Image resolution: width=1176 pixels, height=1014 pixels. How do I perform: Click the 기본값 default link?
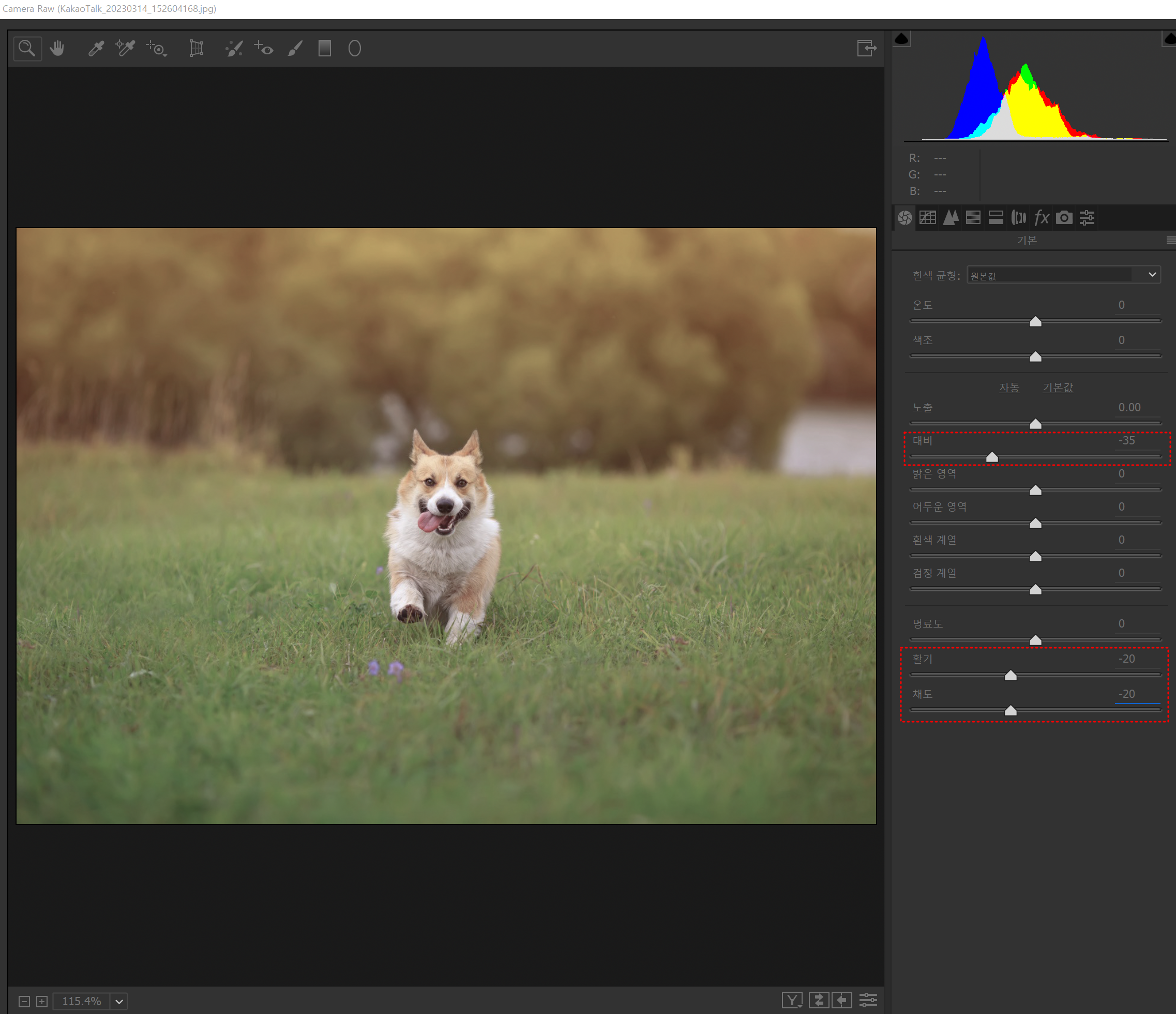coord(1058,387)
